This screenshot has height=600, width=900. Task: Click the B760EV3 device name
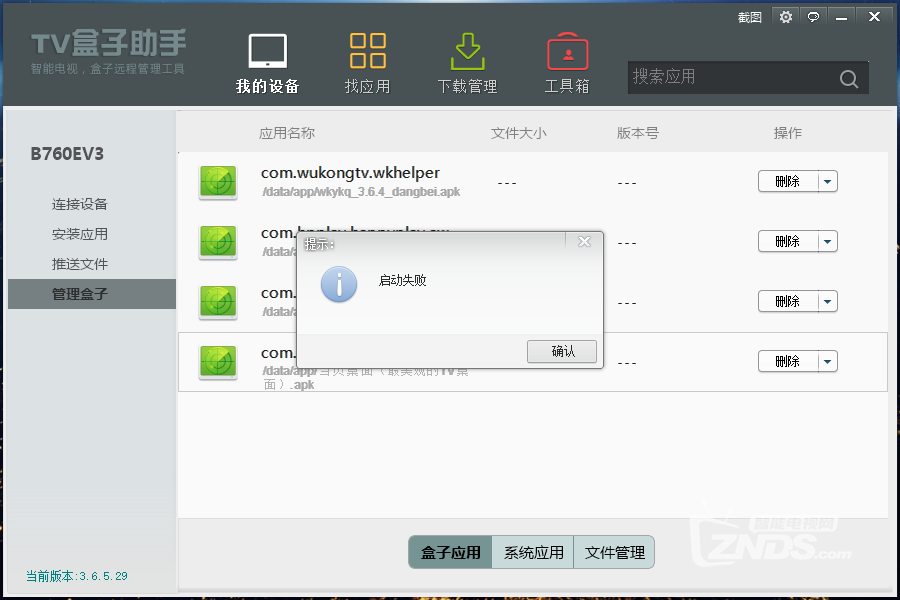[x=67, y=154]
